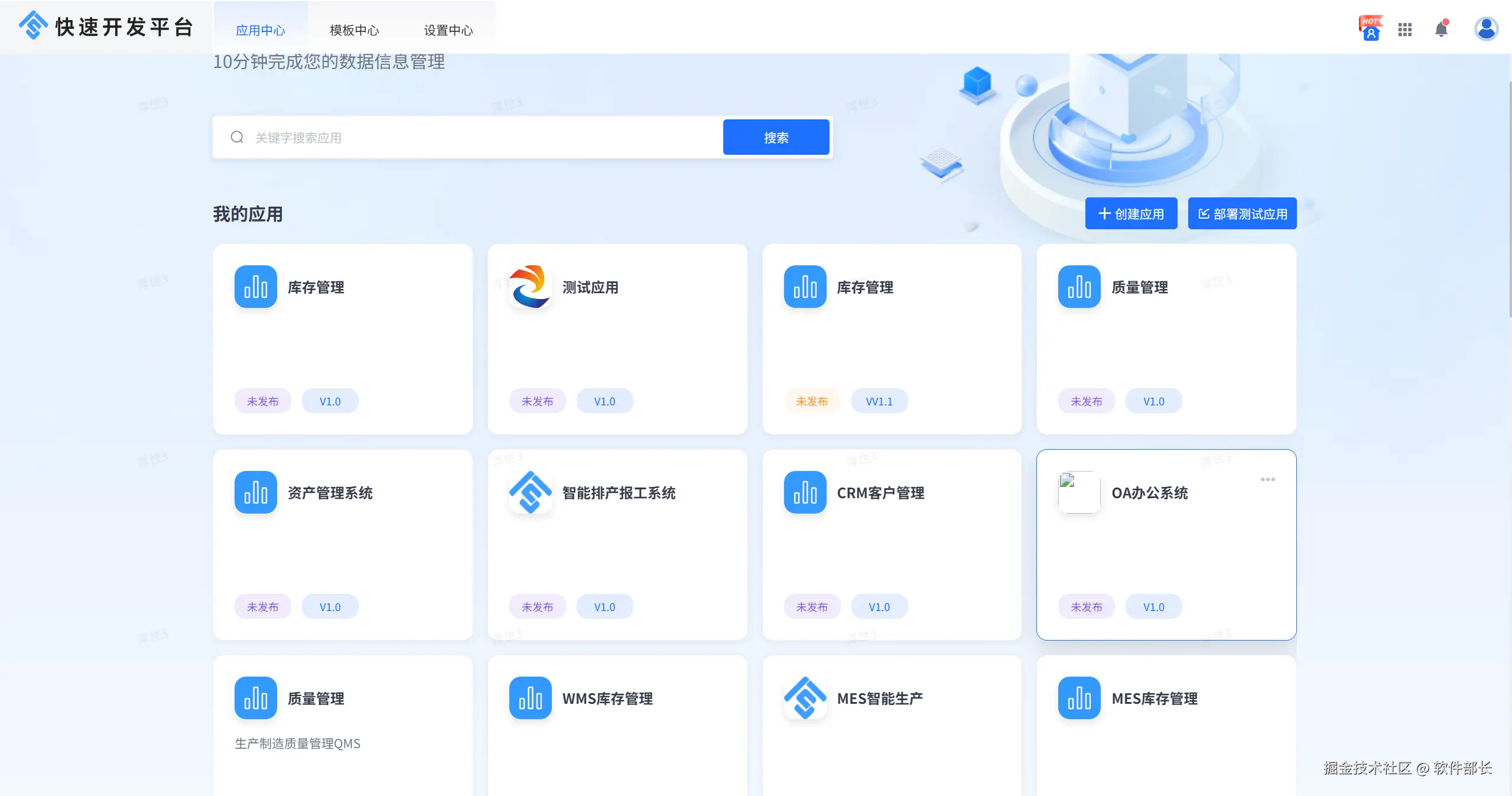
Task: Open the three-dot menu on OA办公系统 card
Action: (1267, 479)
